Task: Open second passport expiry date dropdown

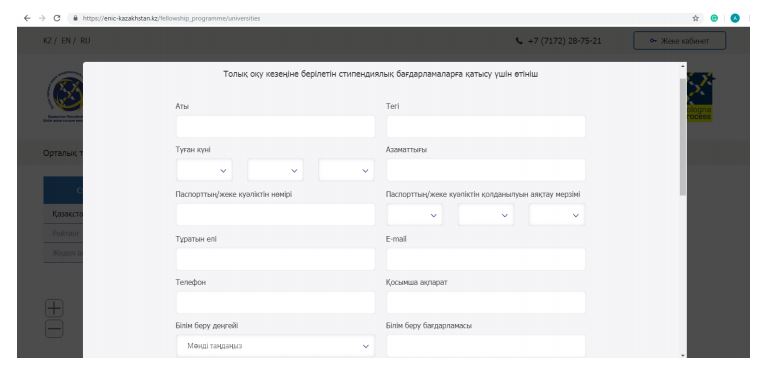Action: click(486, 214)
